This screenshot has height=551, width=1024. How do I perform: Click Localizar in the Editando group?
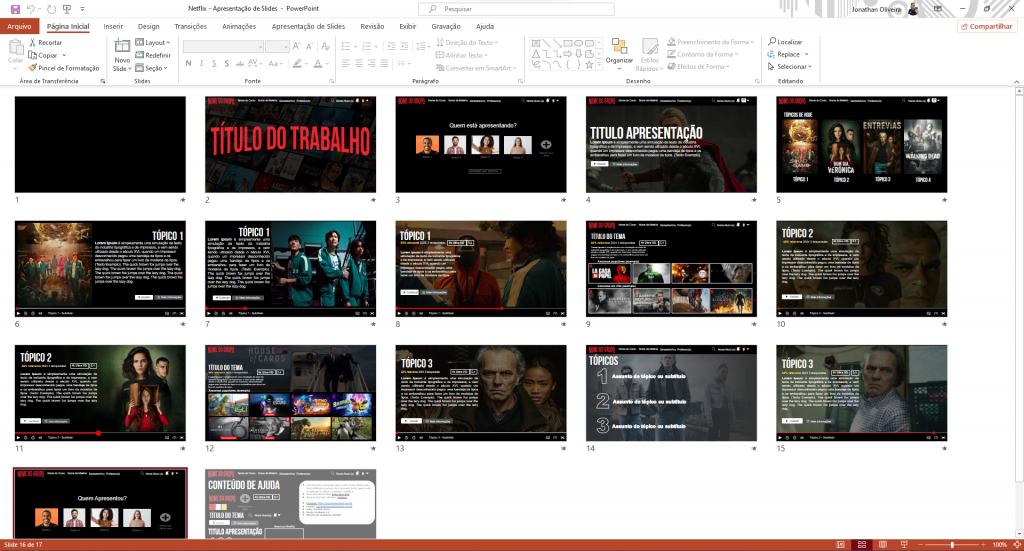[785, 42]
